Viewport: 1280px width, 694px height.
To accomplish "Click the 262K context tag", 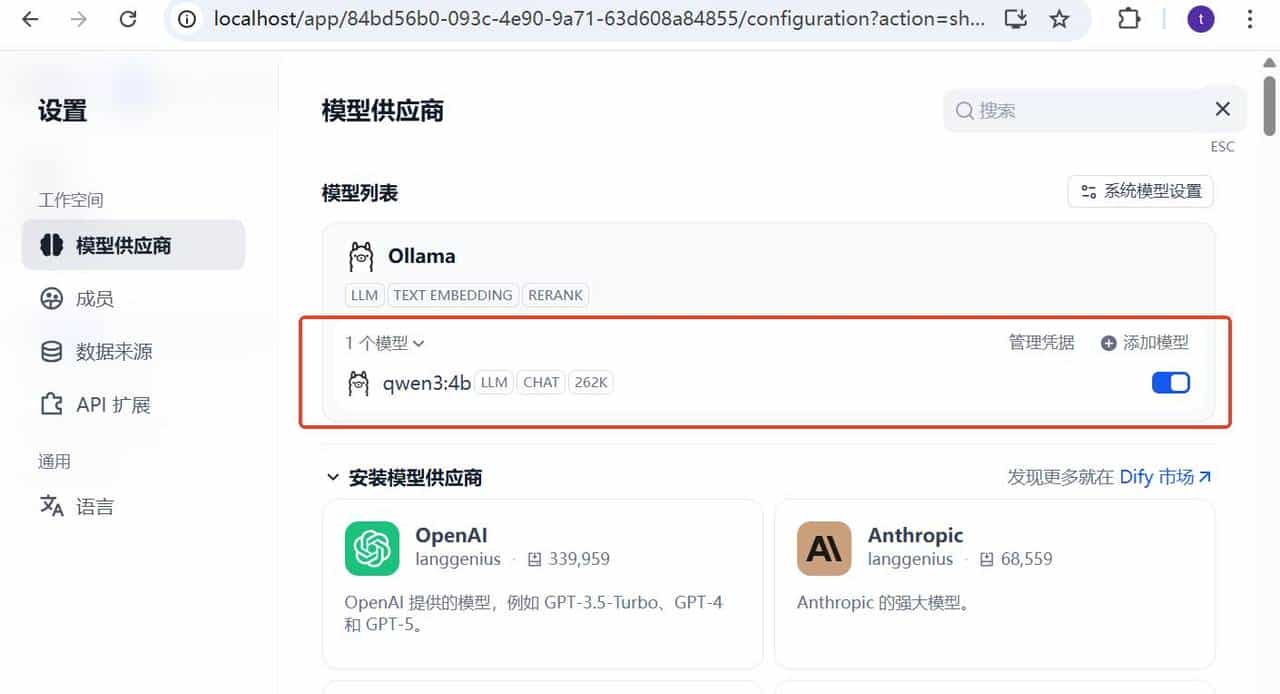I will (x=591, y=382).
